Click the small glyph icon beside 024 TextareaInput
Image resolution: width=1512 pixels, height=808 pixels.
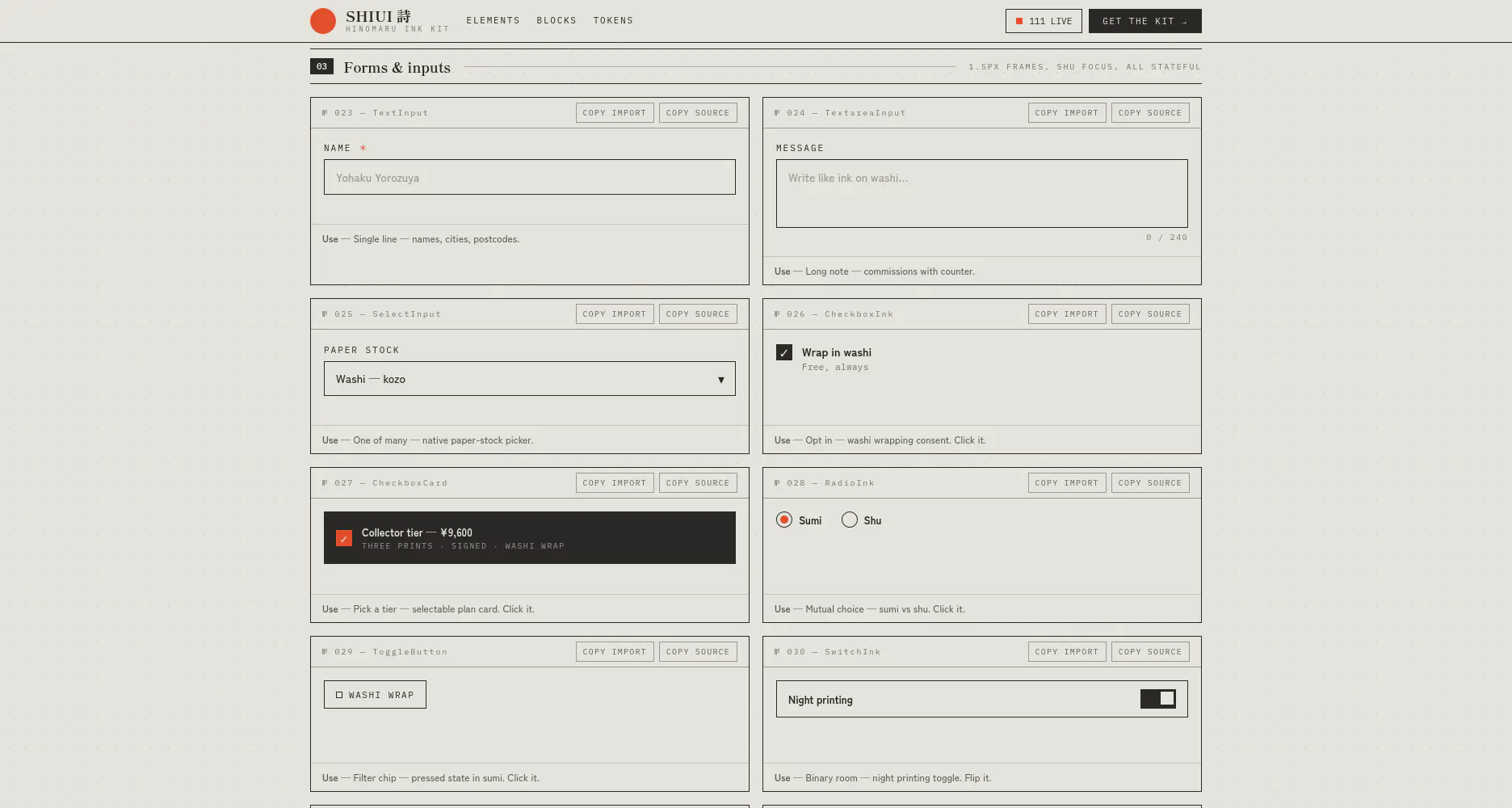pos(777,113)
